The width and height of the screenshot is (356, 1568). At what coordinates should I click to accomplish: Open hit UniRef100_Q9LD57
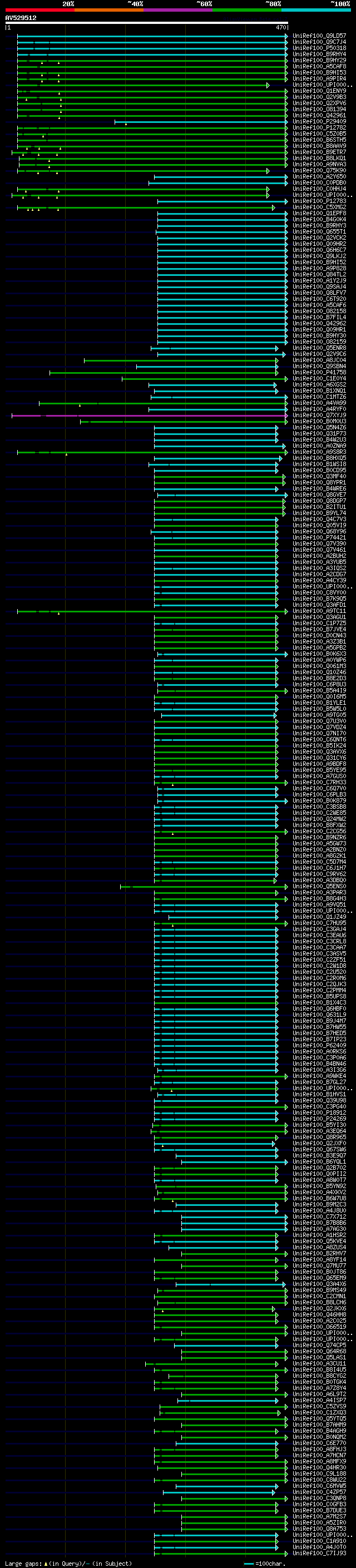click(319, 37)
